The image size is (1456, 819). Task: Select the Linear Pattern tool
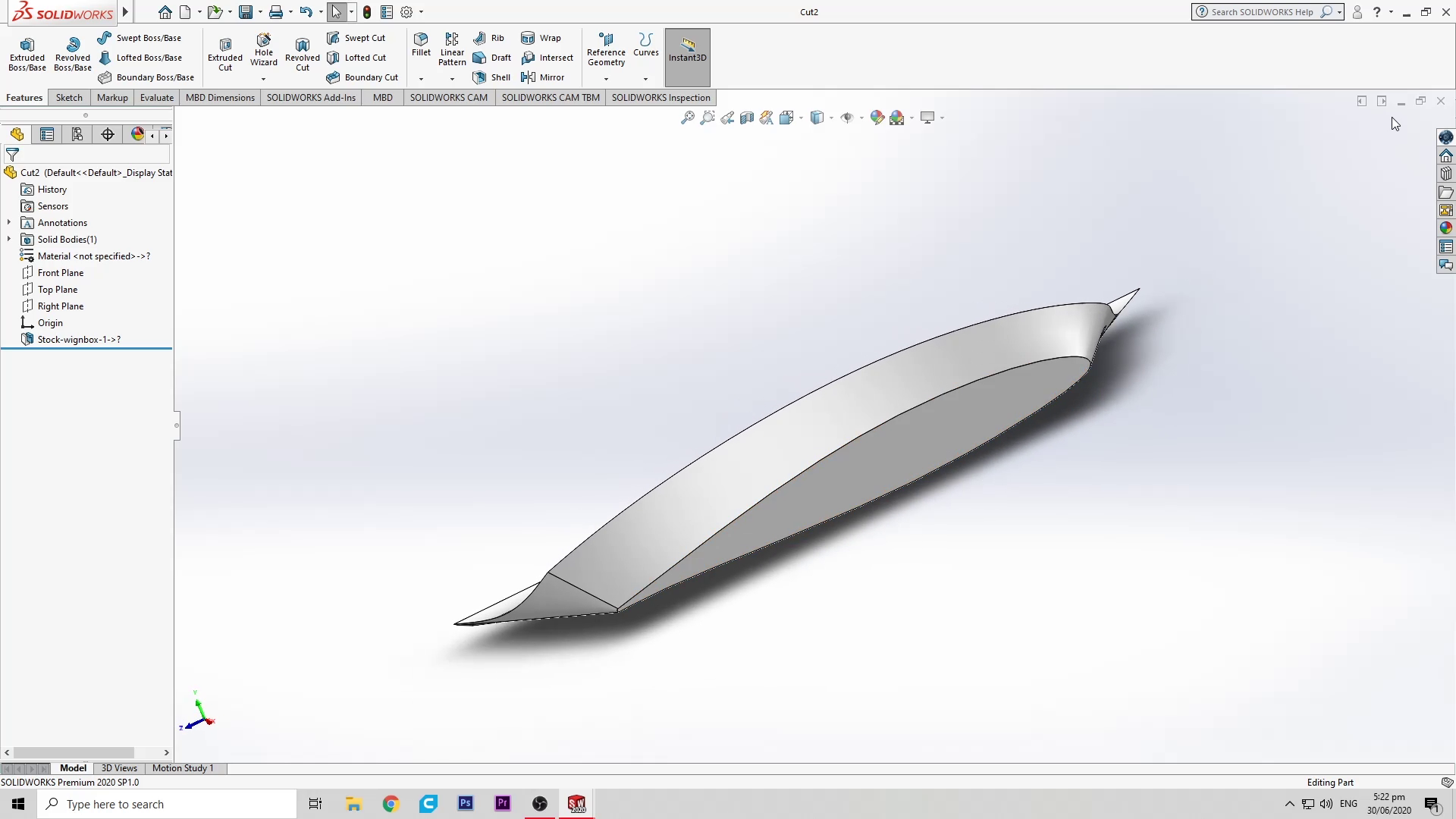coord(452,49)
